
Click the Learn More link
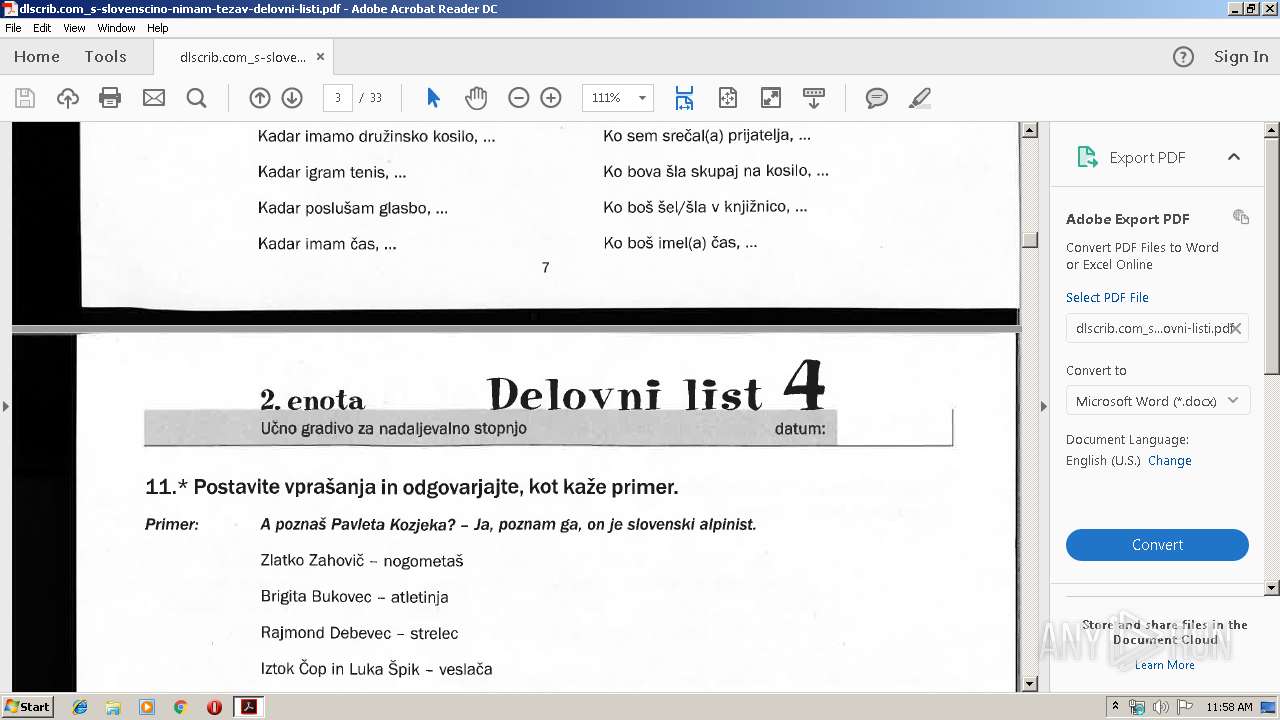[1165, 665]
